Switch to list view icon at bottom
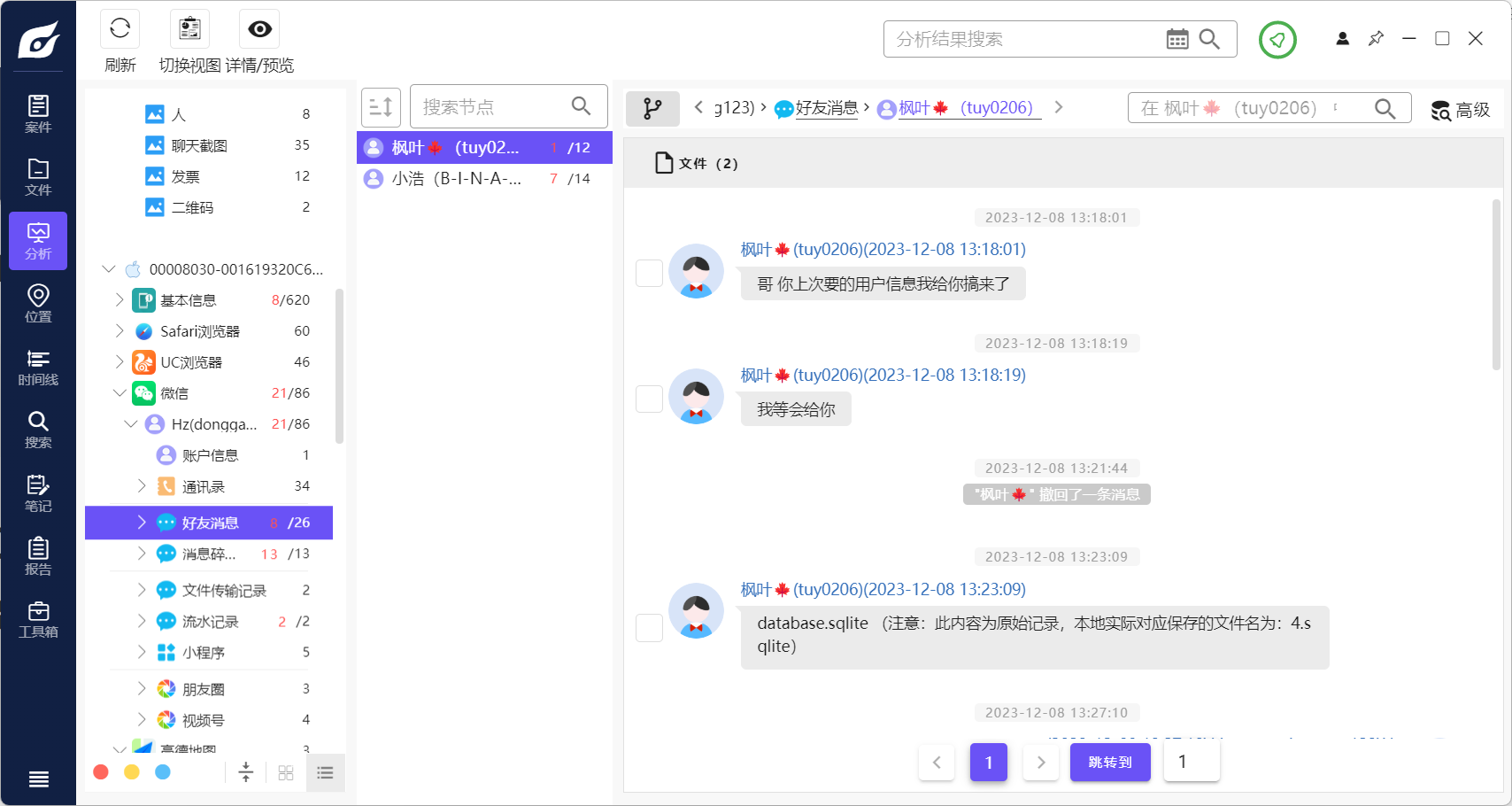 [x=325, y=772]
